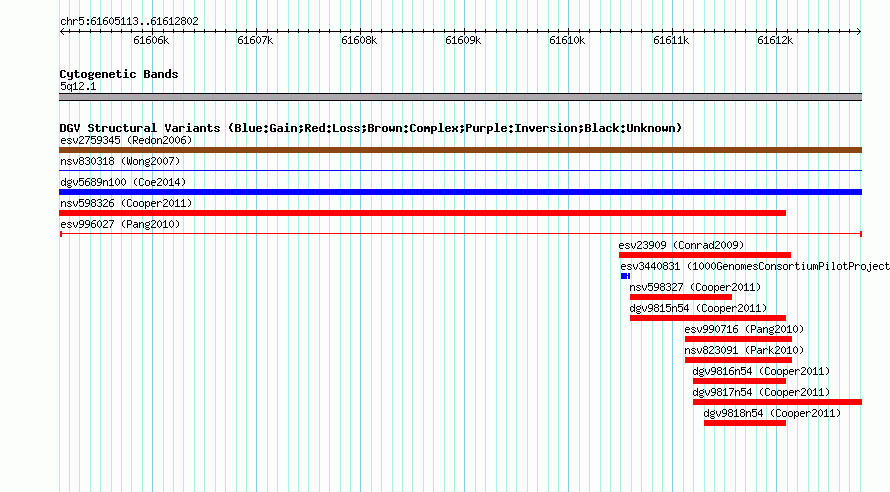Click the nsv823091 (Park2010) label
This screenshot has width=890, height=492.
point(744,350)
